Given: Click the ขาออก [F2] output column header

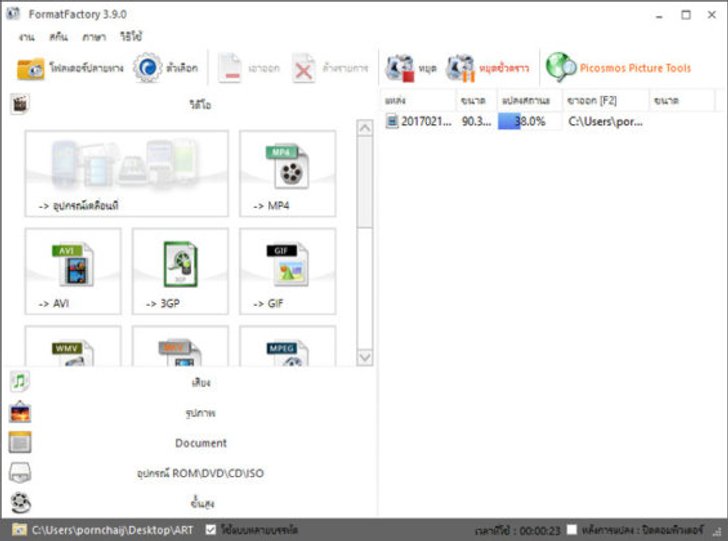Looking at the screenshot, I should tap(606, 100).
